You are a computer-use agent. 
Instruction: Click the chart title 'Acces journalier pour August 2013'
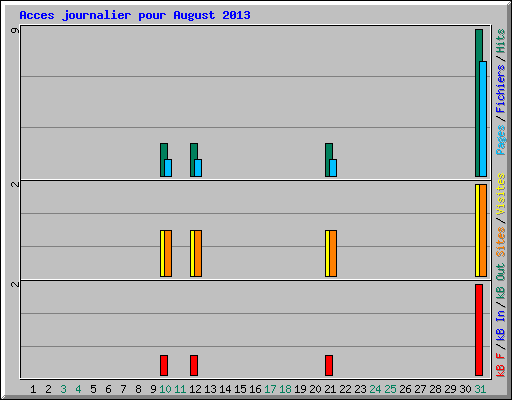135,16
